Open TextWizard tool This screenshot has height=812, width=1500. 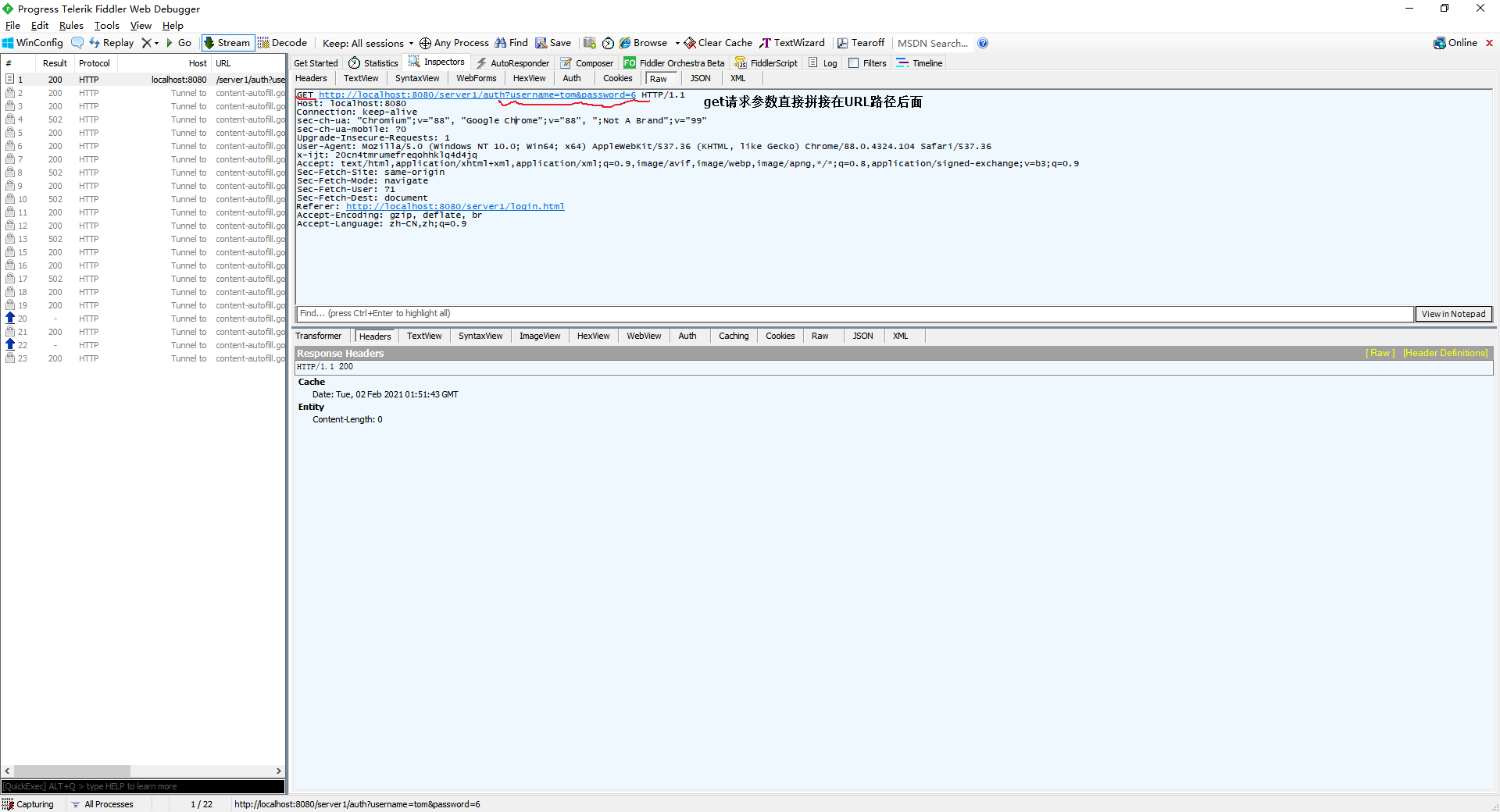792,43
